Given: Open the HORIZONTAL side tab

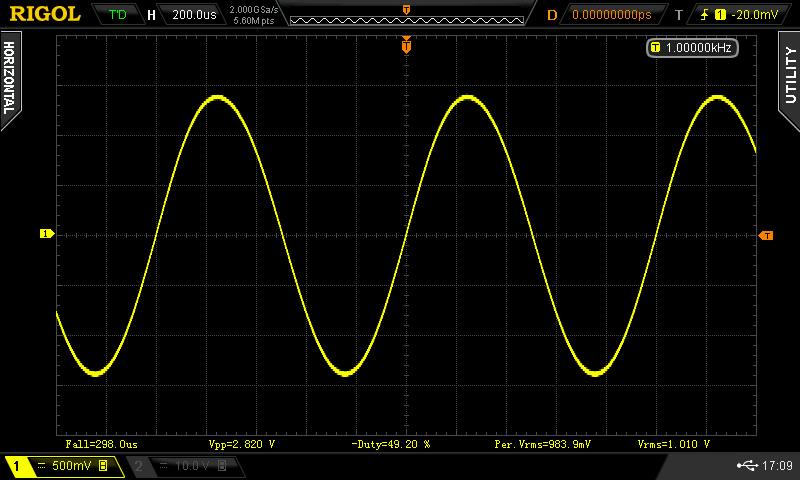Looking at the screenshot, I should pyautogui.click(x=10, y=78).
